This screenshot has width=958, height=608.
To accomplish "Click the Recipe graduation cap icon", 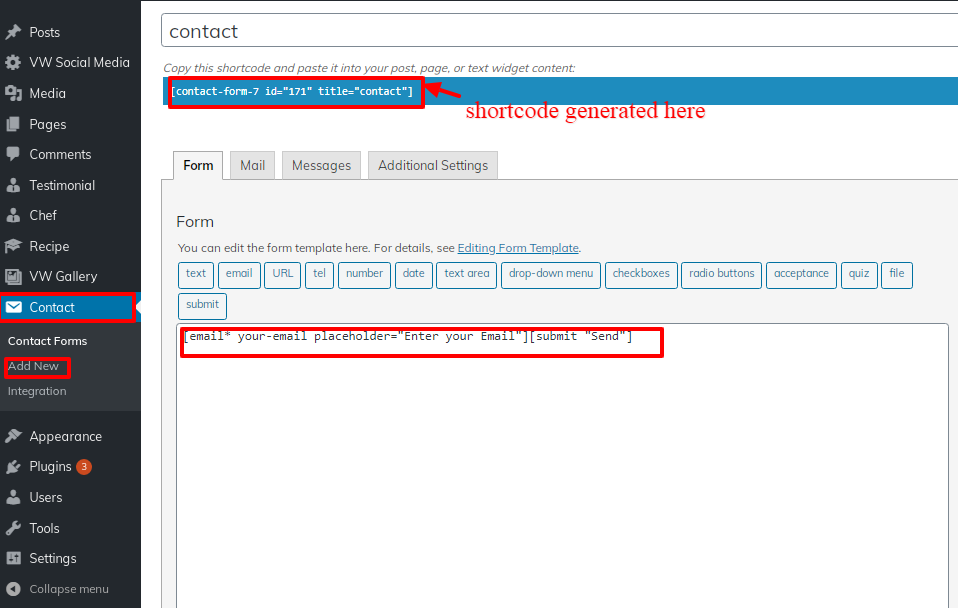I will pyautogui.click(x=13, y=246).
